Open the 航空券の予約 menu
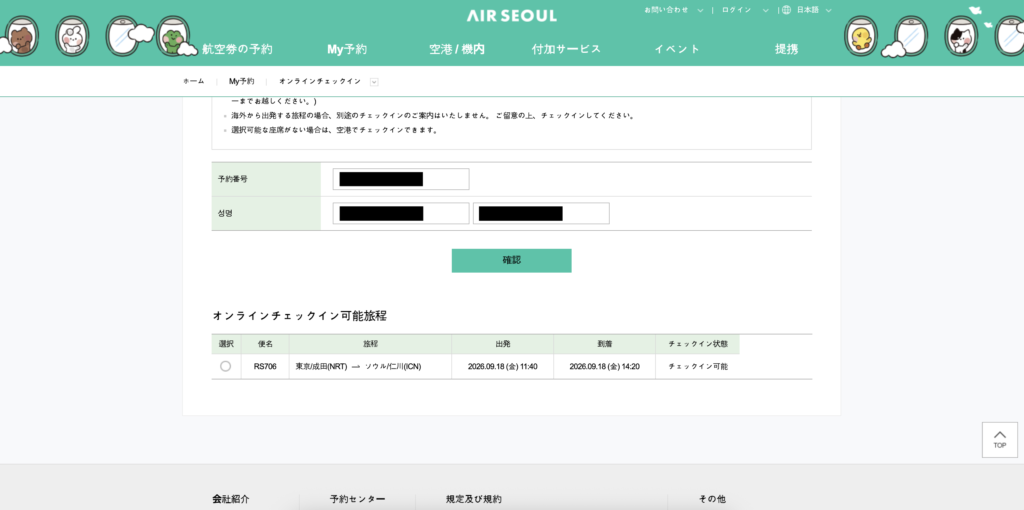Viewport: 1024px width, 510px height. pos(237,49)
